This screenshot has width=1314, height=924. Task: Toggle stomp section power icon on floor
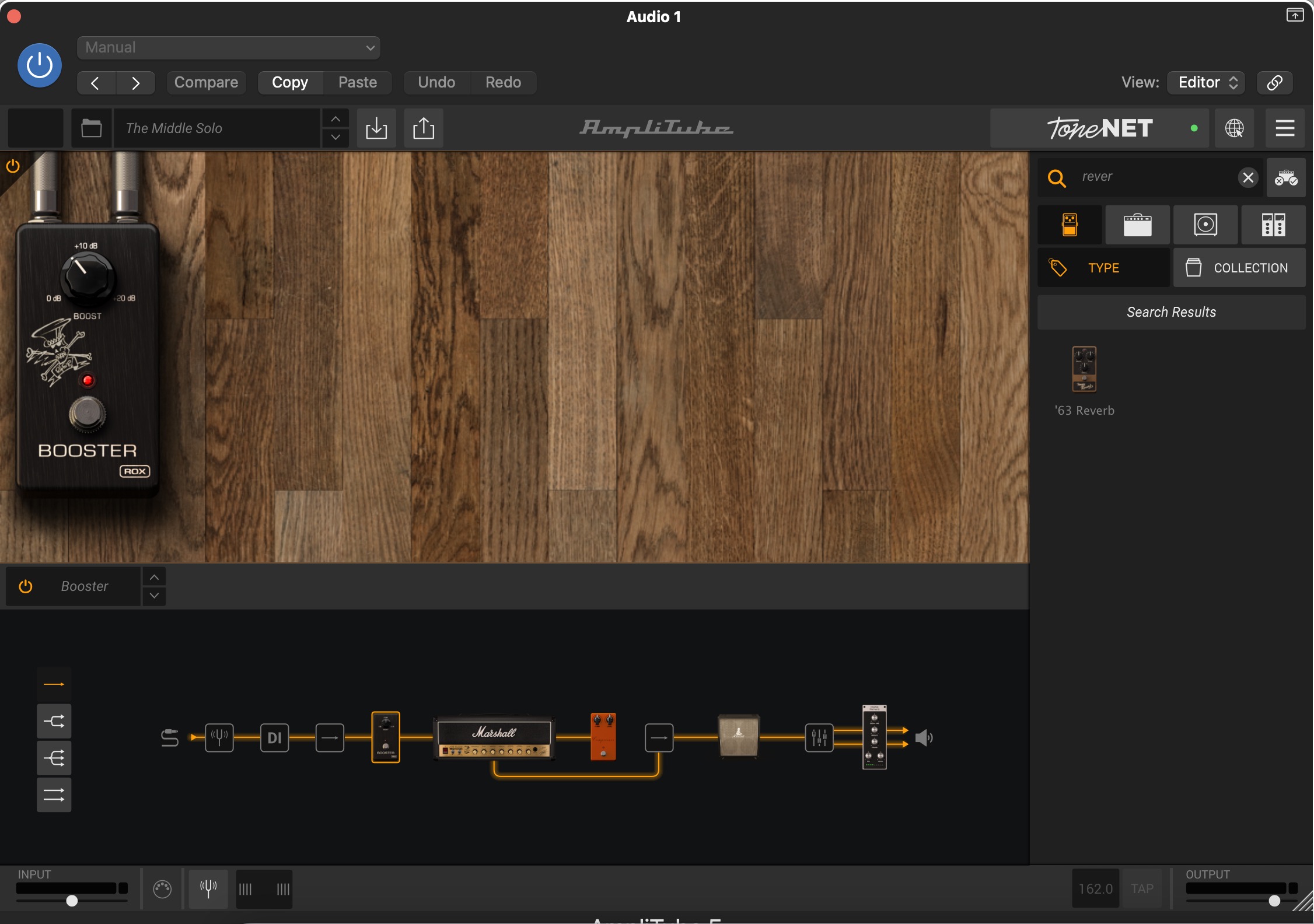(x=13, y=166)
